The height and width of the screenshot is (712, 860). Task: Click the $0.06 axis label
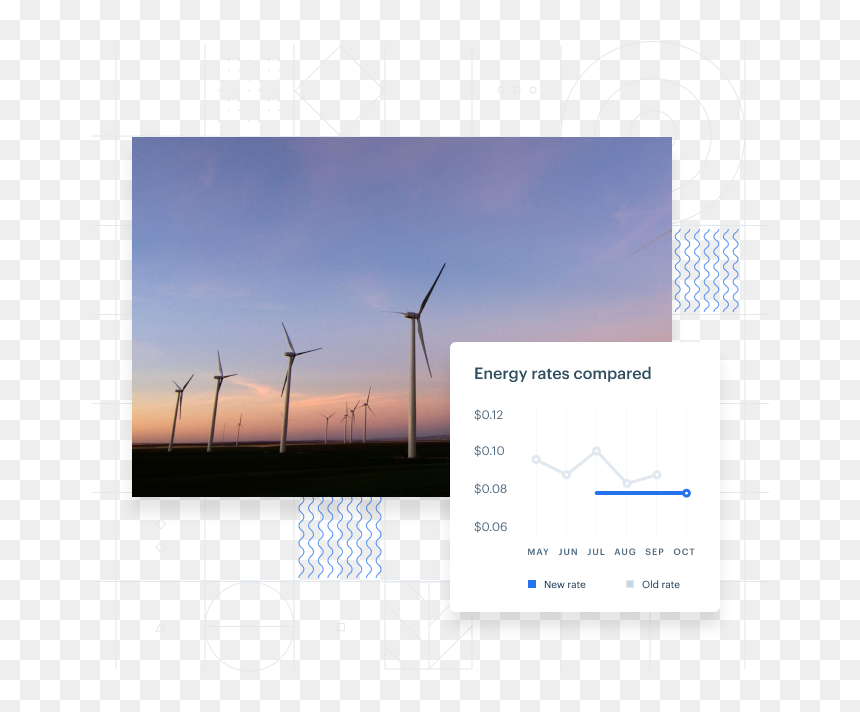(x=490, y=527)
